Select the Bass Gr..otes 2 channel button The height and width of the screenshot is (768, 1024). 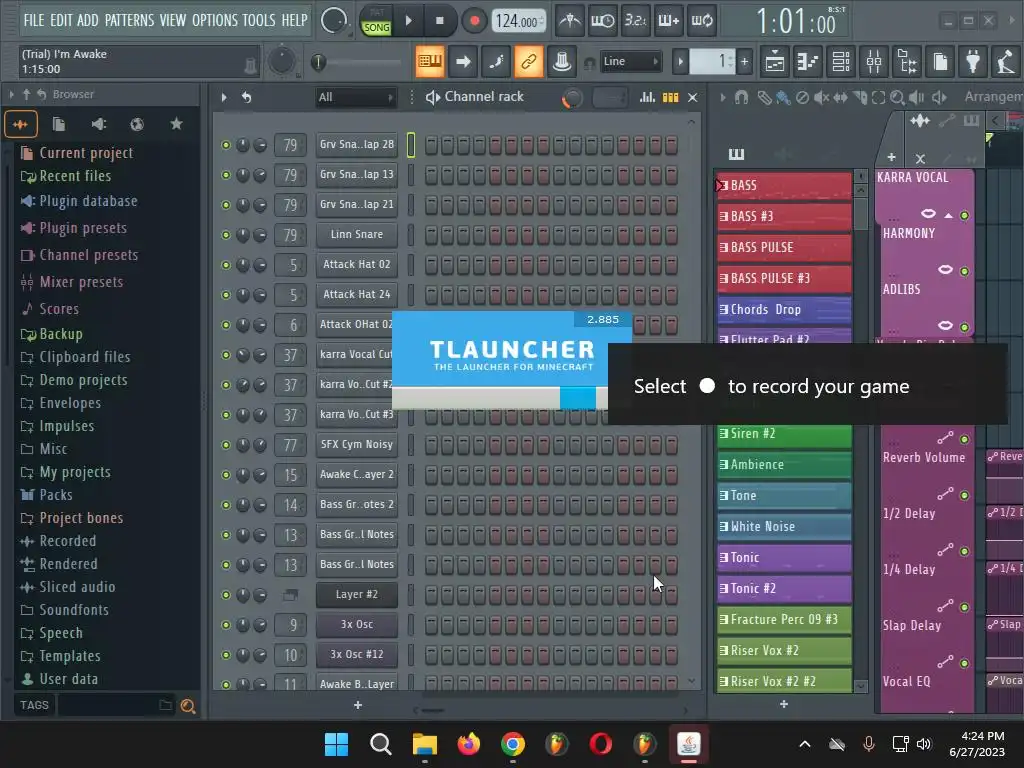point(357,505)
